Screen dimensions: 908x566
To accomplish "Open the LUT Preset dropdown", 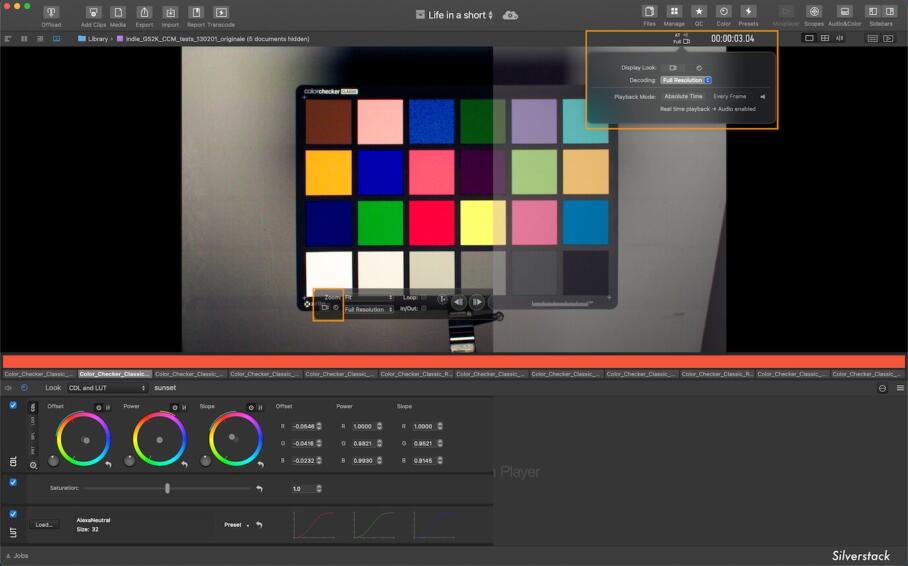I will pos(236,525).
